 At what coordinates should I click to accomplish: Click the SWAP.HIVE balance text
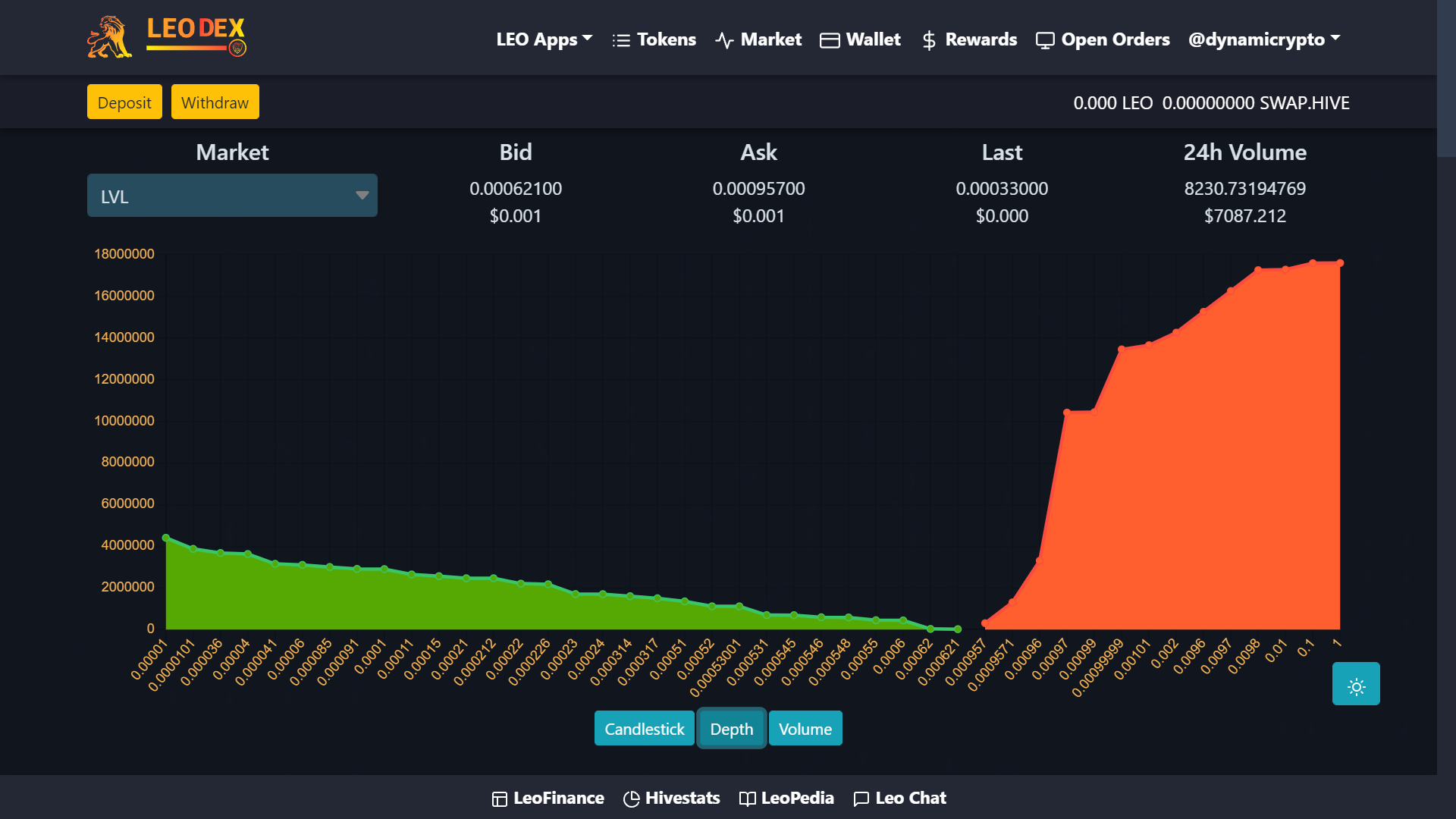pyautogui.click(x=1256, y=103)
